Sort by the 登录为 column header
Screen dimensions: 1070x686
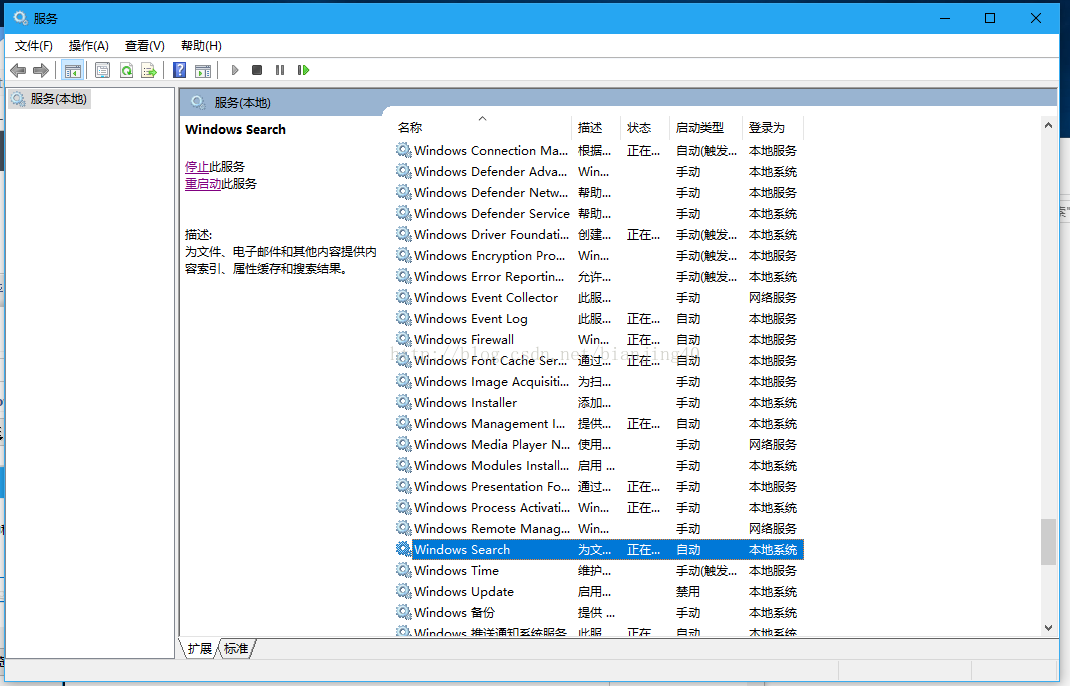pyautogui.click(x=773, y=128)
